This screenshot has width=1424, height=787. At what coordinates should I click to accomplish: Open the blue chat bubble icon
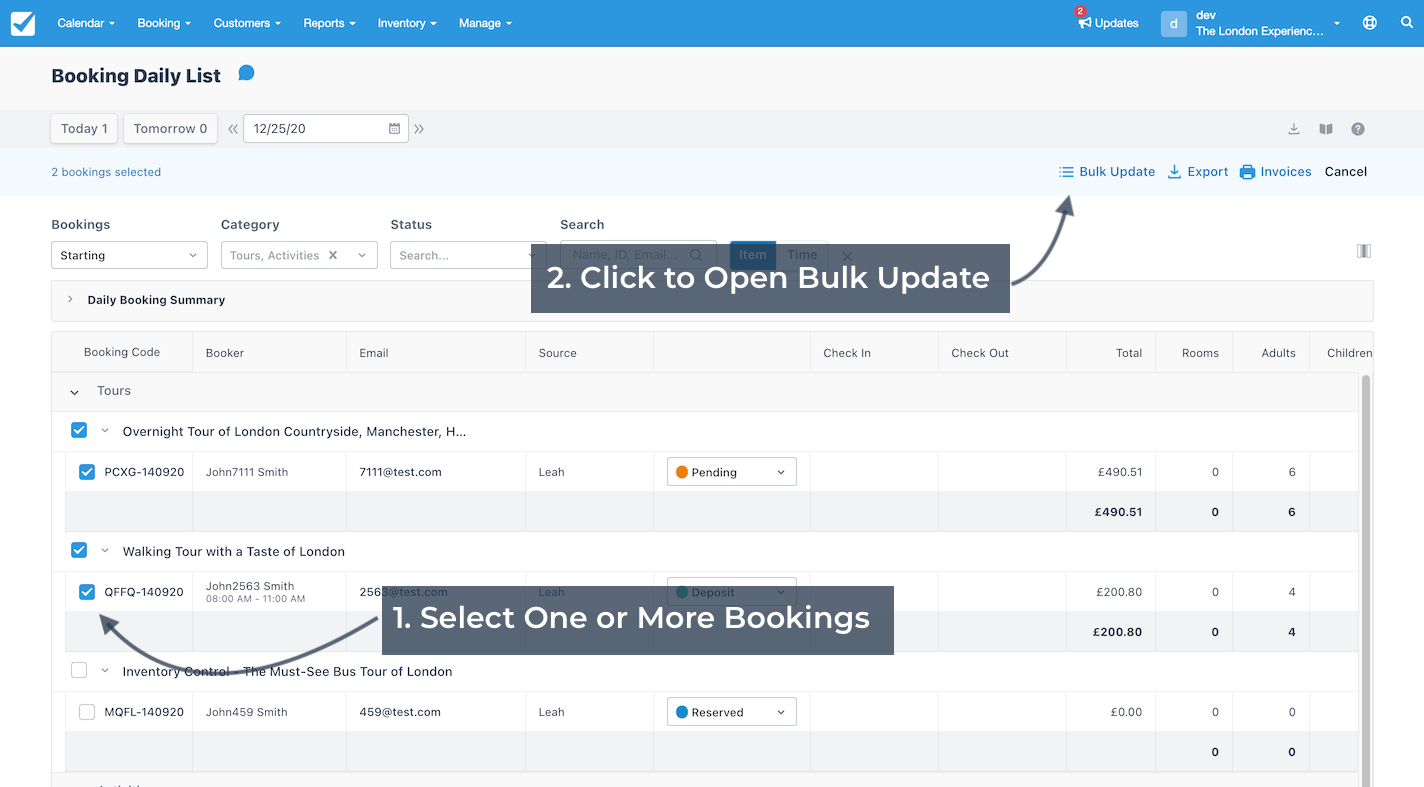point(246,73)
